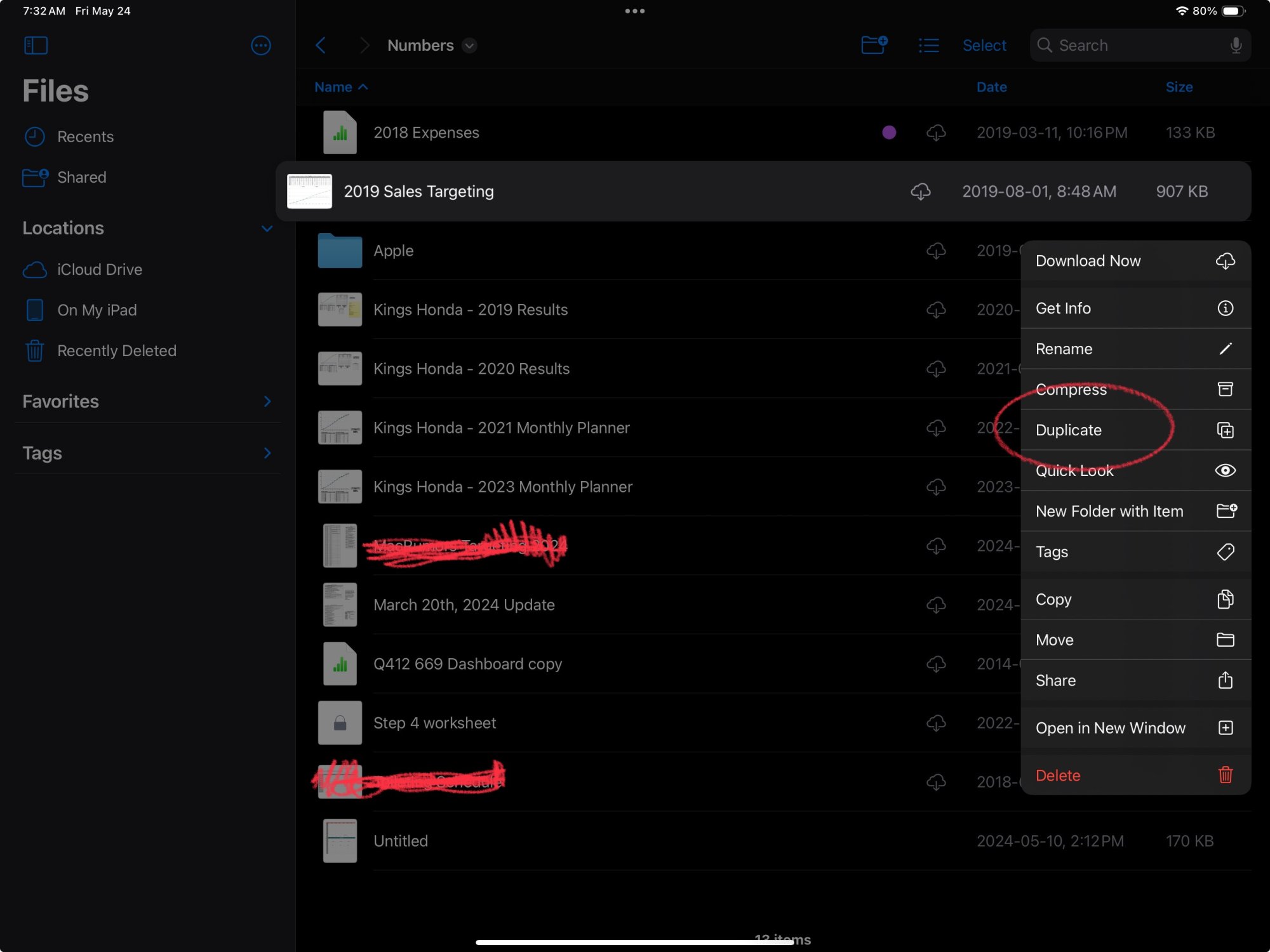Click the 2019-08-01, 8:48 AM date
This screenshot has width=1270, height=952.
pyautogui.click(x=1039, y=191)
